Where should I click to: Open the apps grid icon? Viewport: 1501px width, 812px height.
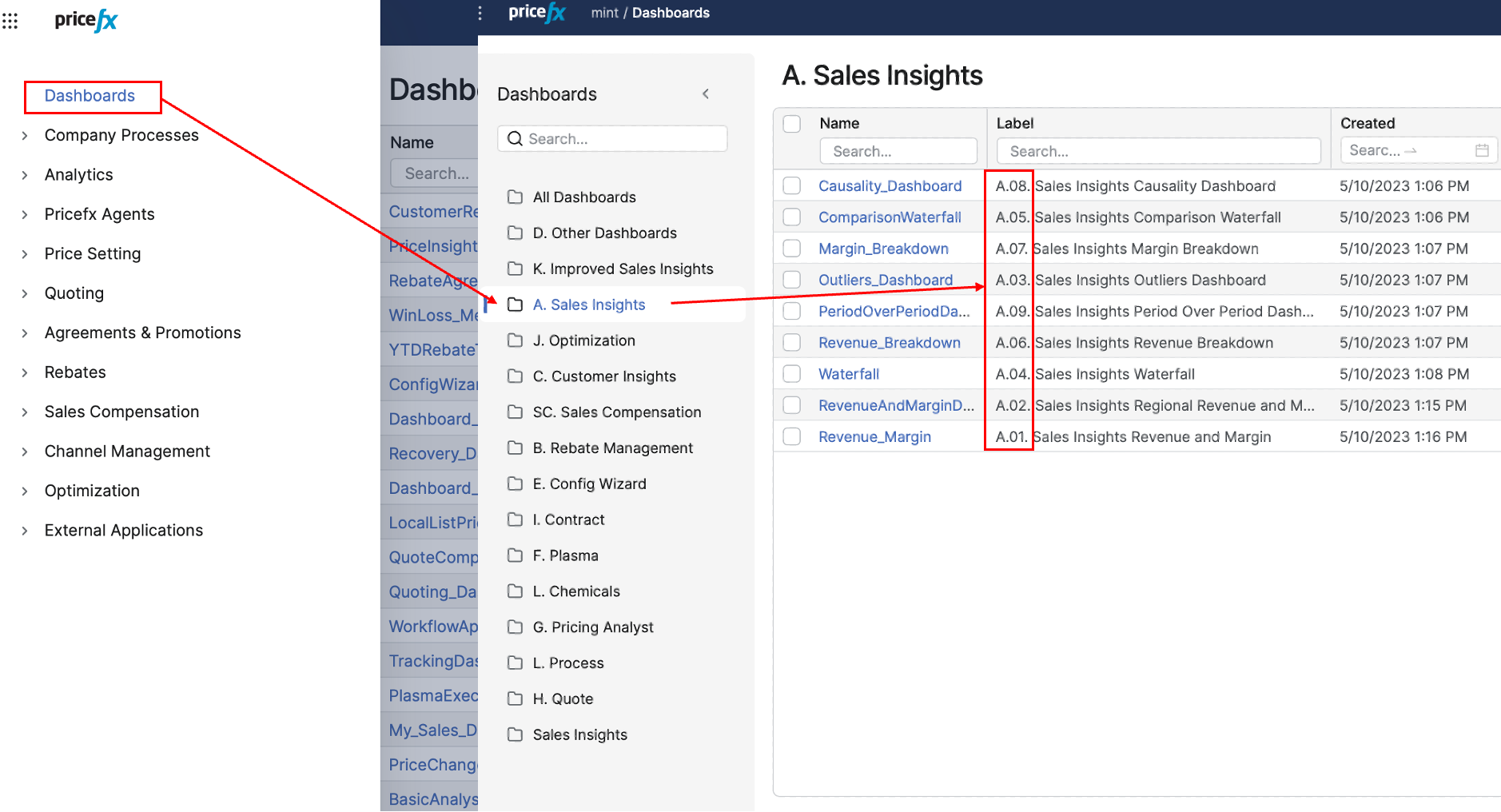(x=10, y=21)
